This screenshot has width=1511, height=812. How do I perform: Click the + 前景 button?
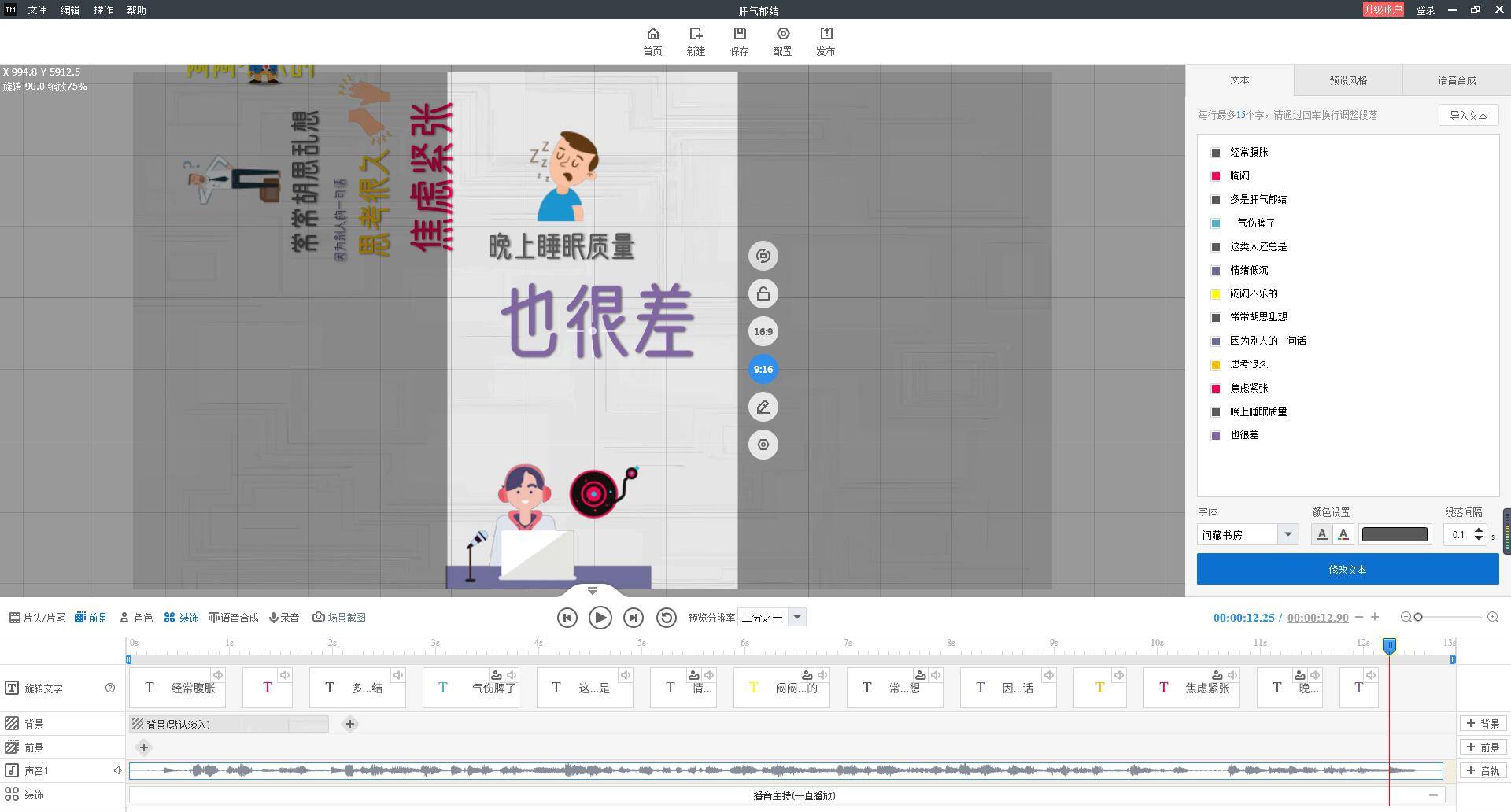point(1483,747)
